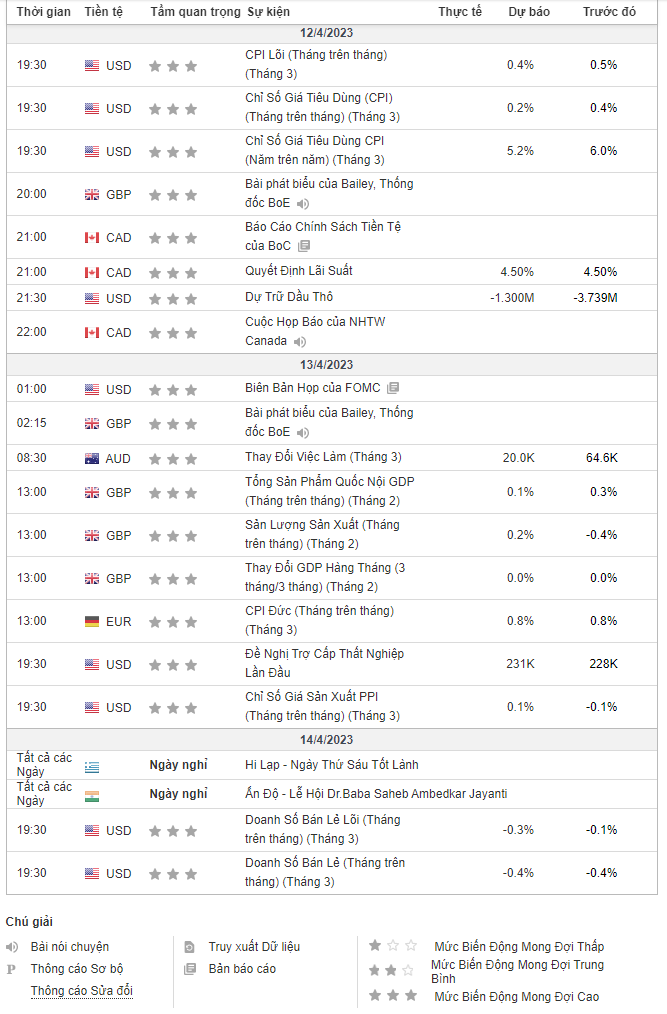
Task: Click Greece flag on Good Friday holiday row
Action: coord(92,765)
